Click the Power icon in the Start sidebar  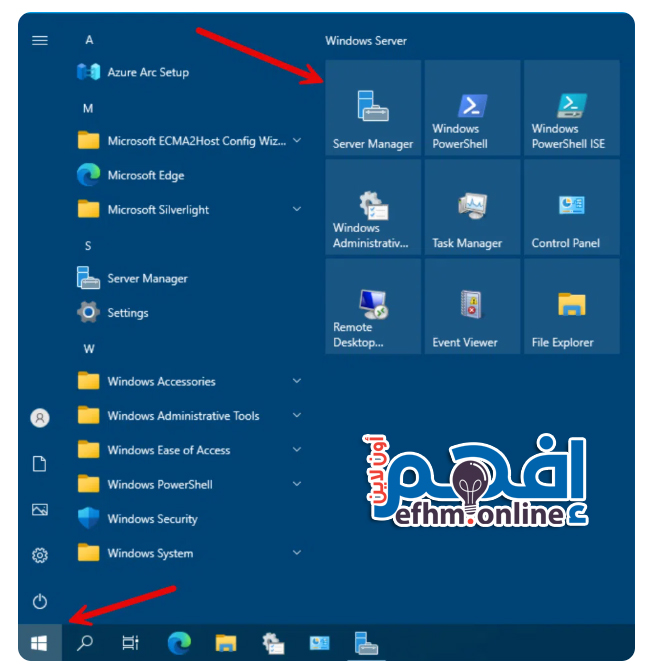(x=40, y=601)
